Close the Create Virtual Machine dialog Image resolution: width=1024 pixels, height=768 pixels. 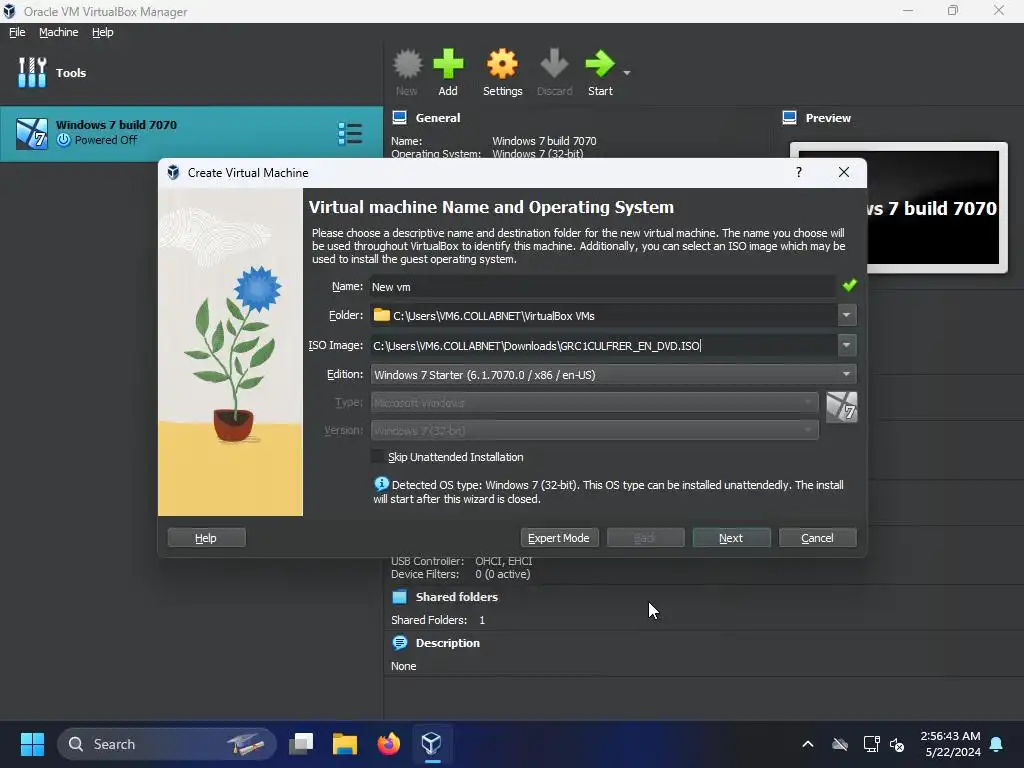[844, 172]
